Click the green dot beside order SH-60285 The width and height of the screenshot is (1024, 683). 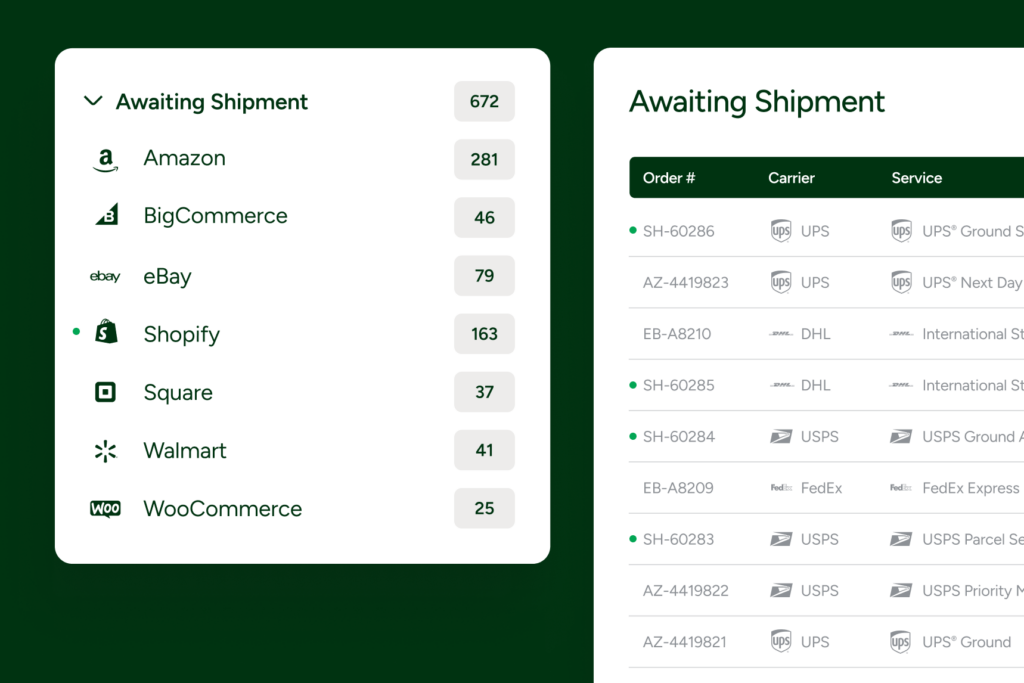[x=632, y=384]
